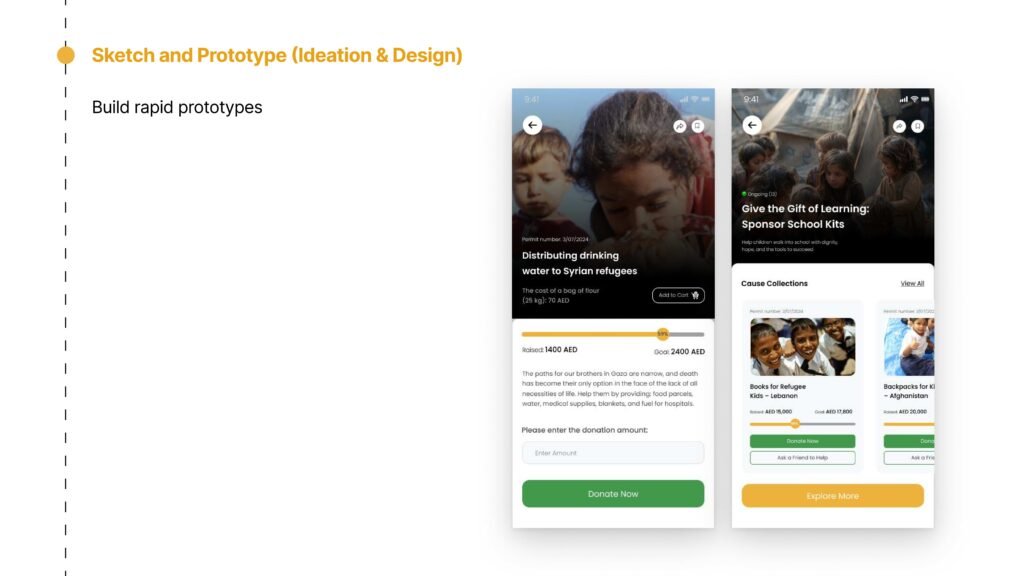1024x576 pixels.
Task: Click the orange slide section bullet marker
Action: click(66, 55)
